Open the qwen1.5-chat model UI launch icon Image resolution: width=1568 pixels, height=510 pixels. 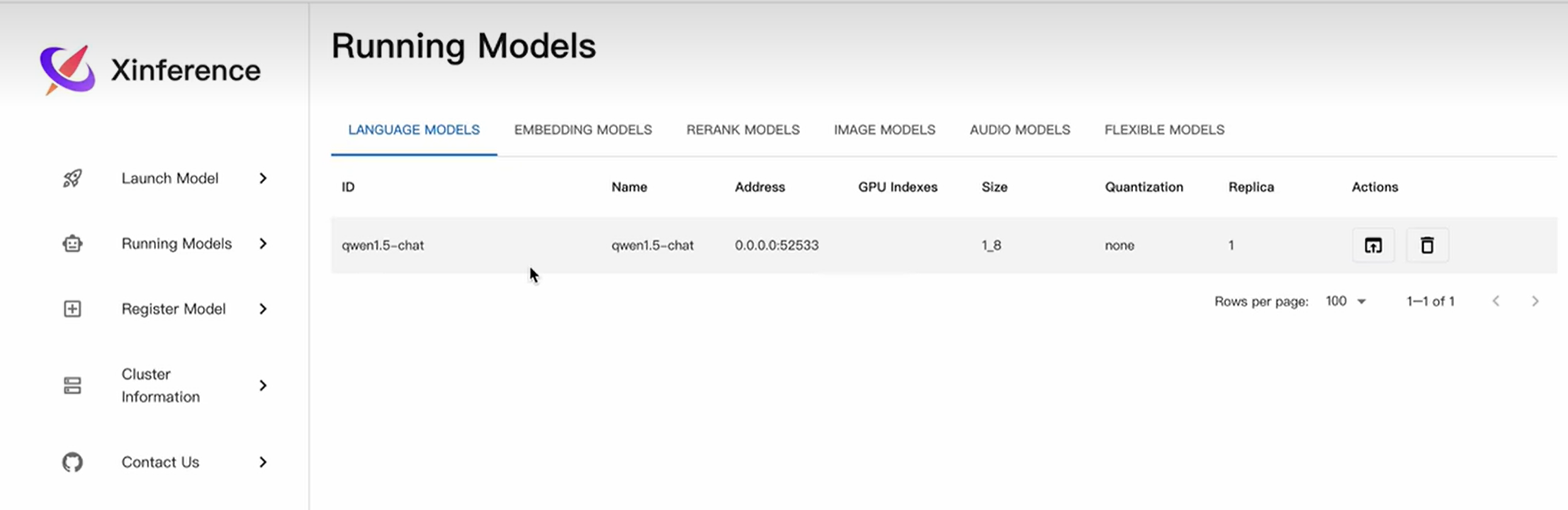(x=1373, y=245)
